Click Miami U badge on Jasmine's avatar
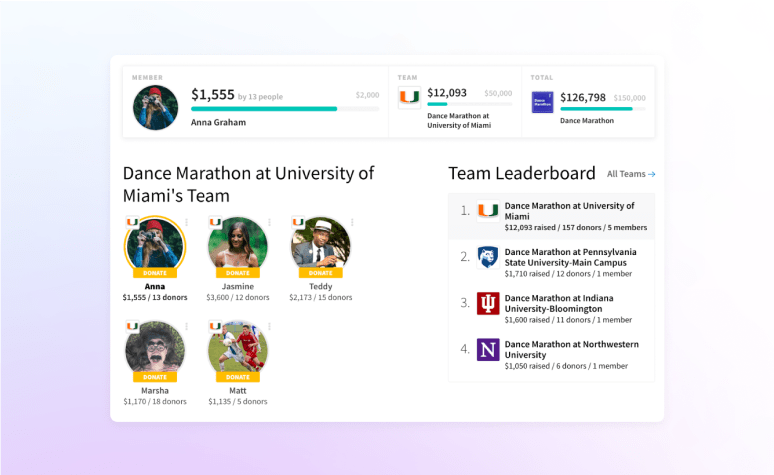This screenshot has height=475, width=774. 215,222
